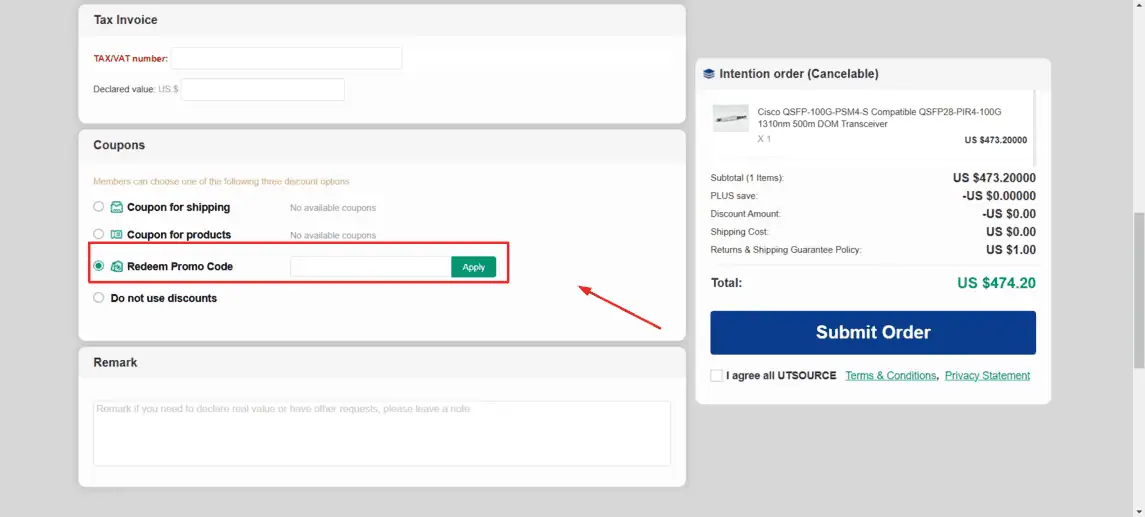
Task: Open the Cisco QSFP transceiver thumbnail
Action: coord(730,118)
